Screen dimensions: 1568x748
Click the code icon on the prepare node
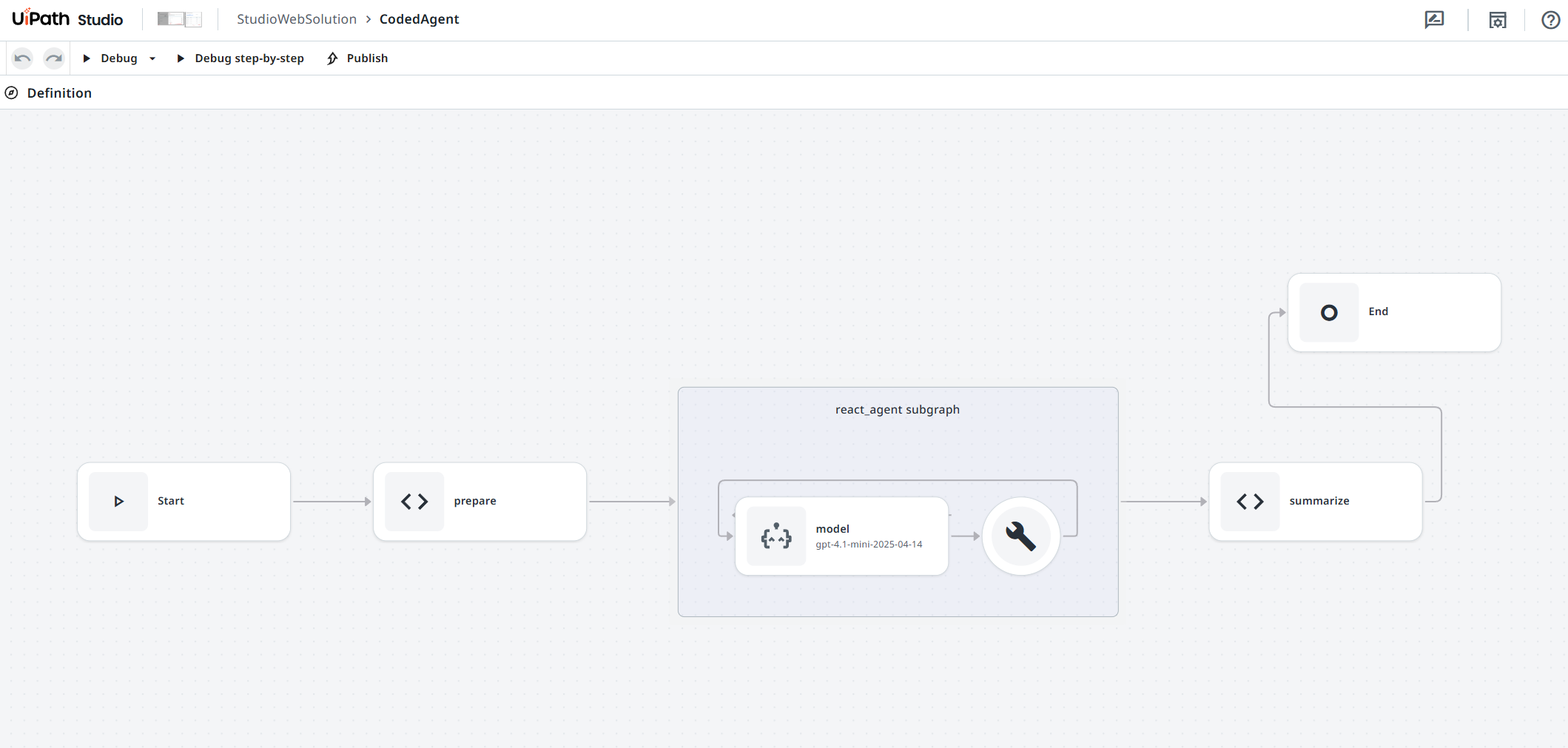click(414, 501)
